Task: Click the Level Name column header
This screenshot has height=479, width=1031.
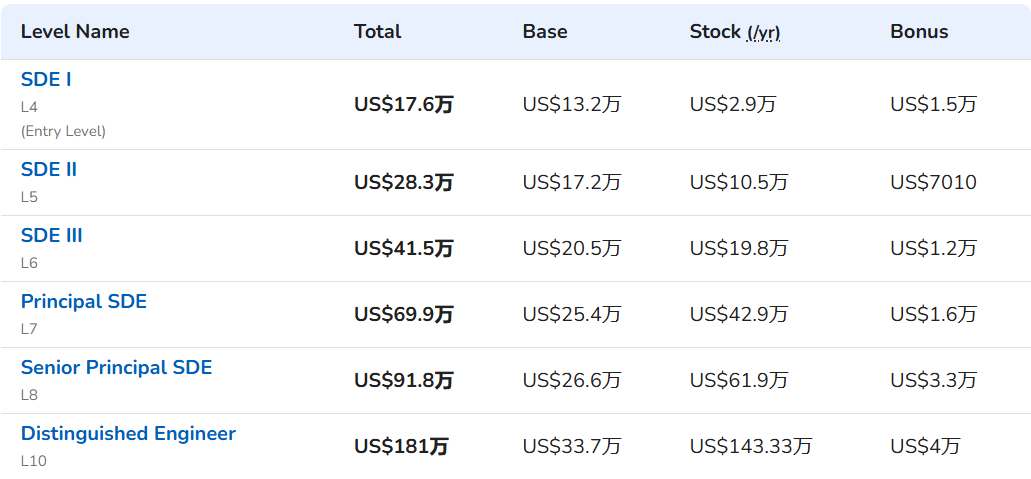Action: (x=75, y=32)
